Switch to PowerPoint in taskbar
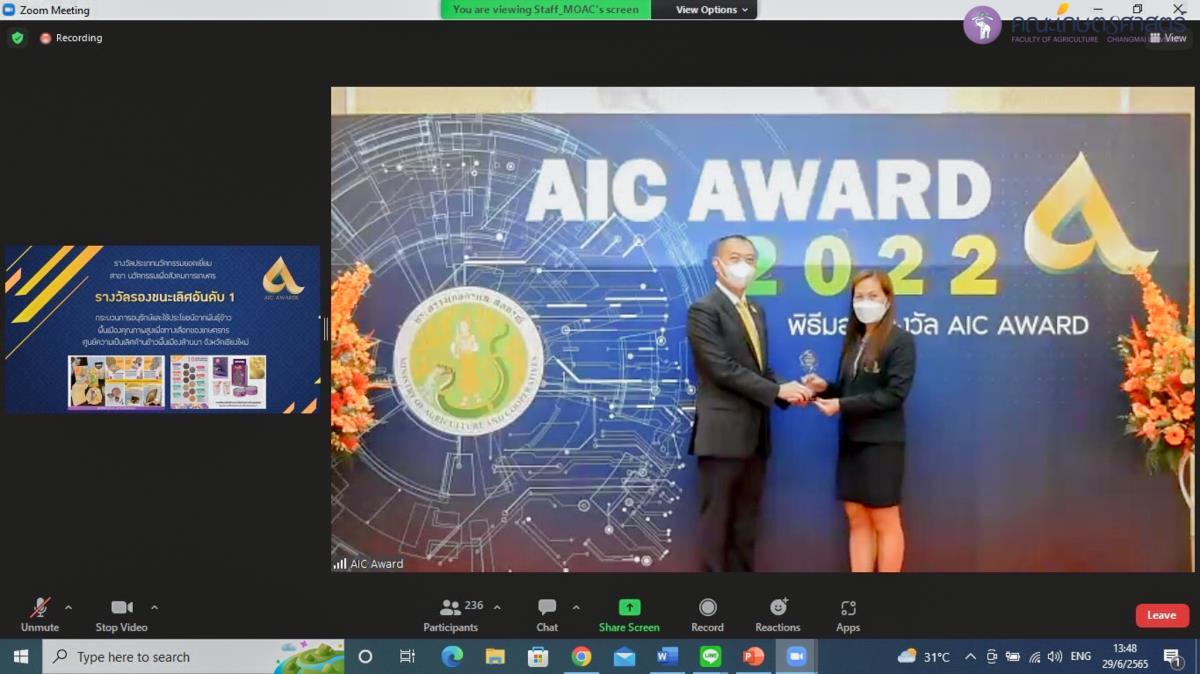1200x674 pixels. click(753, 657)
